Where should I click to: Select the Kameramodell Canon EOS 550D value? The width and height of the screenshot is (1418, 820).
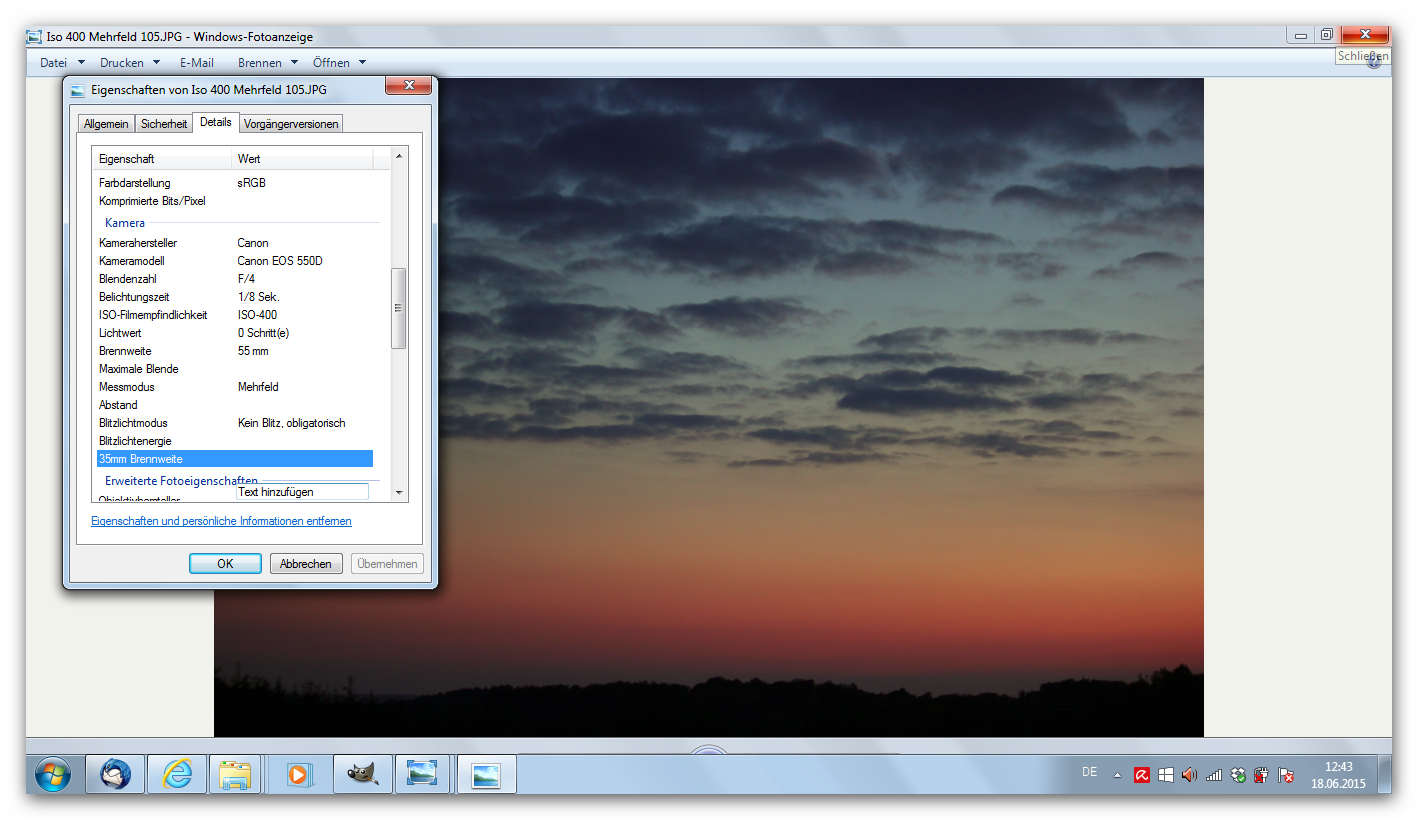pyautogui.click(x=280, y=261)
